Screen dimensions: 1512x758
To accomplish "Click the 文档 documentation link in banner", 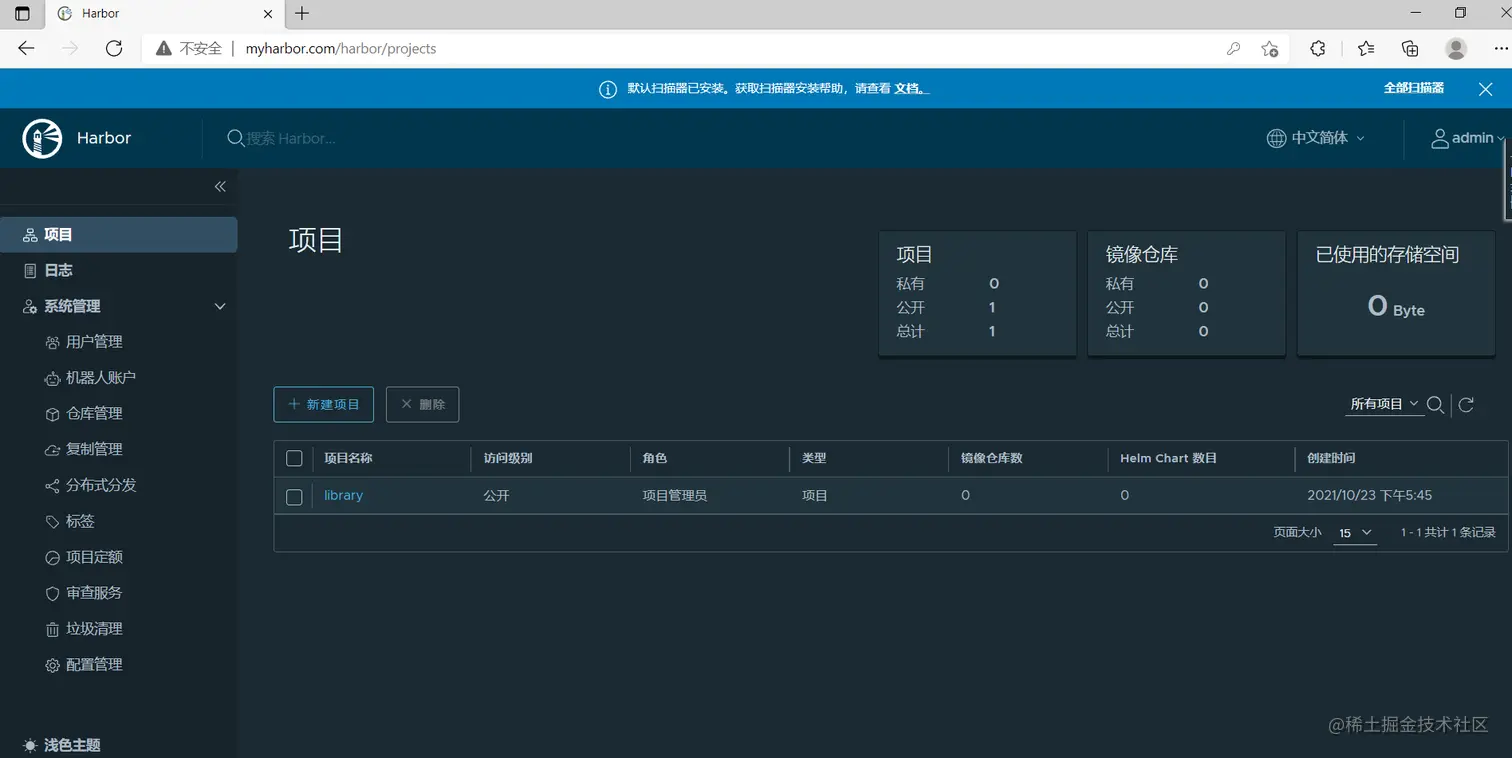I will [x=911, y=88].
